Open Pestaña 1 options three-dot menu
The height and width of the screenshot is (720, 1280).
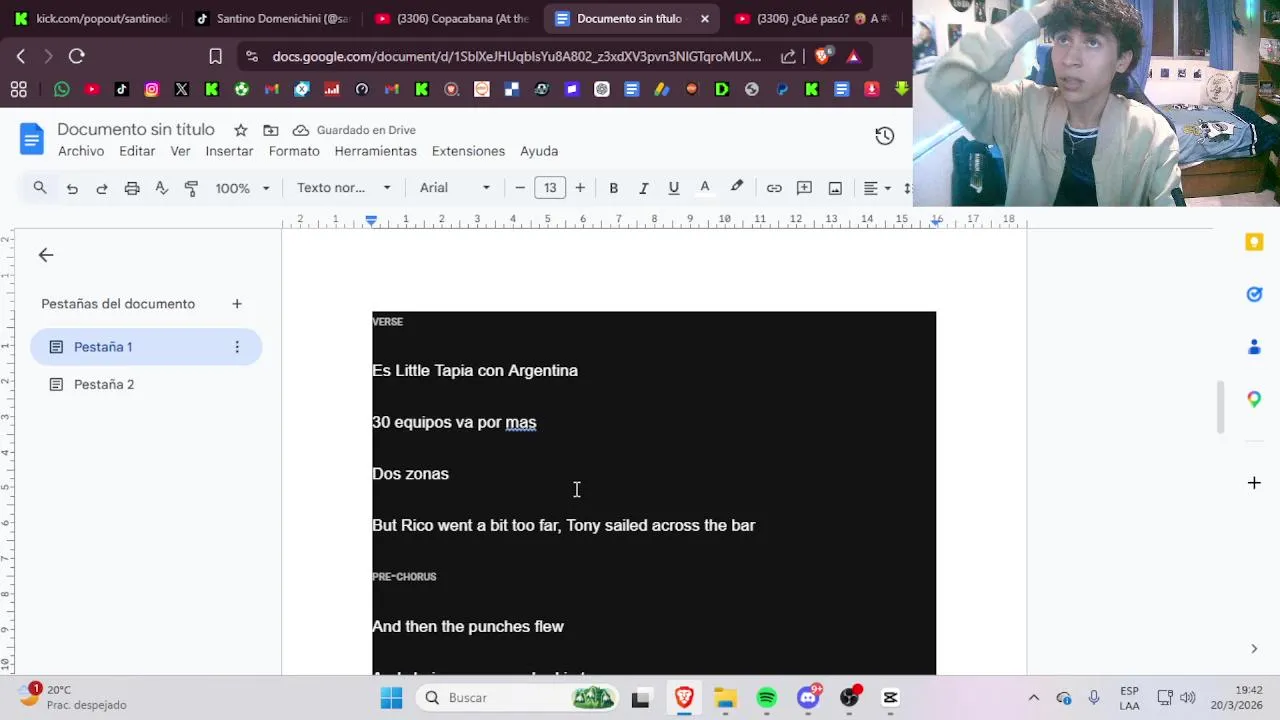(x=237, y=347)
